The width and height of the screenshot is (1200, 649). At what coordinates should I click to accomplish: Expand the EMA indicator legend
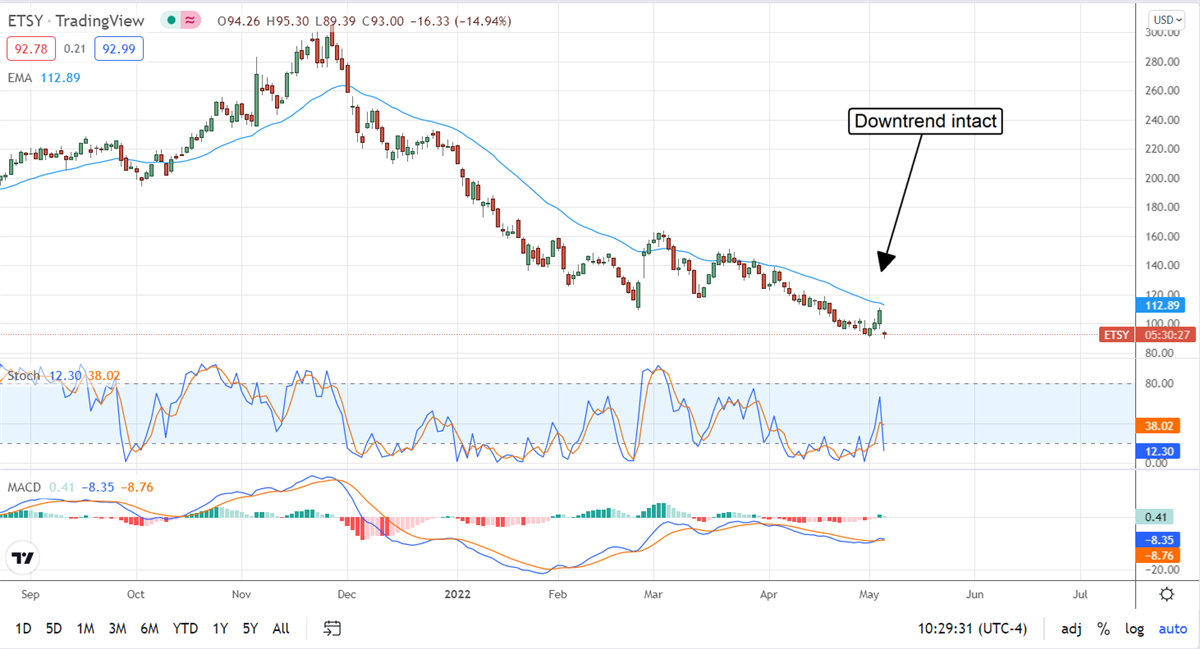pos(18,79)
